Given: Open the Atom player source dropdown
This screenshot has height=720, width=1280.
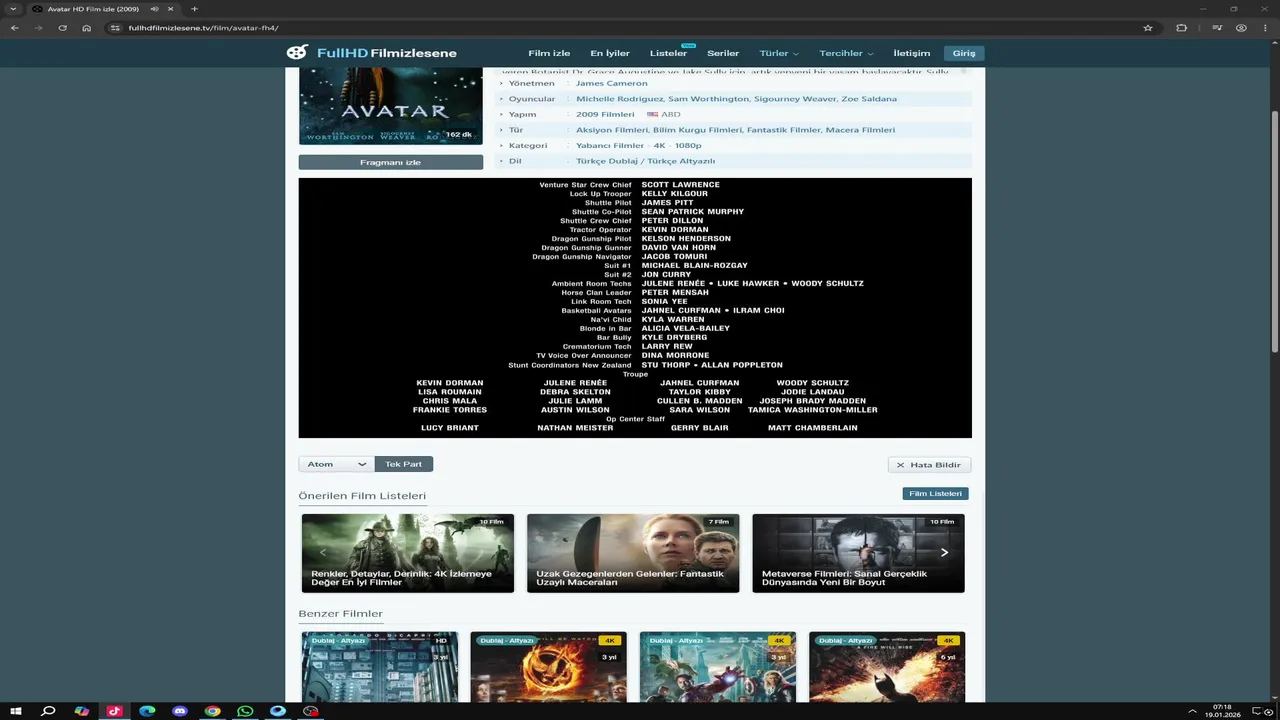Looking at the screenshot, I should (336, 464).
